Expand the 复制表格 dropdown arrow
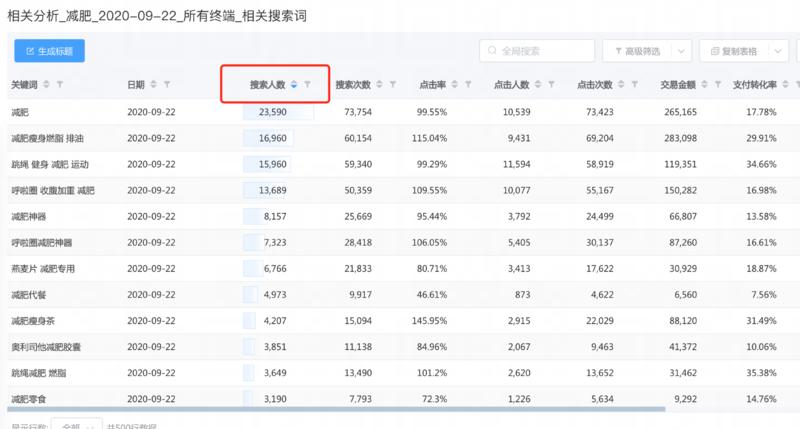Screen dimensions: 800x429 pos(778,51)
